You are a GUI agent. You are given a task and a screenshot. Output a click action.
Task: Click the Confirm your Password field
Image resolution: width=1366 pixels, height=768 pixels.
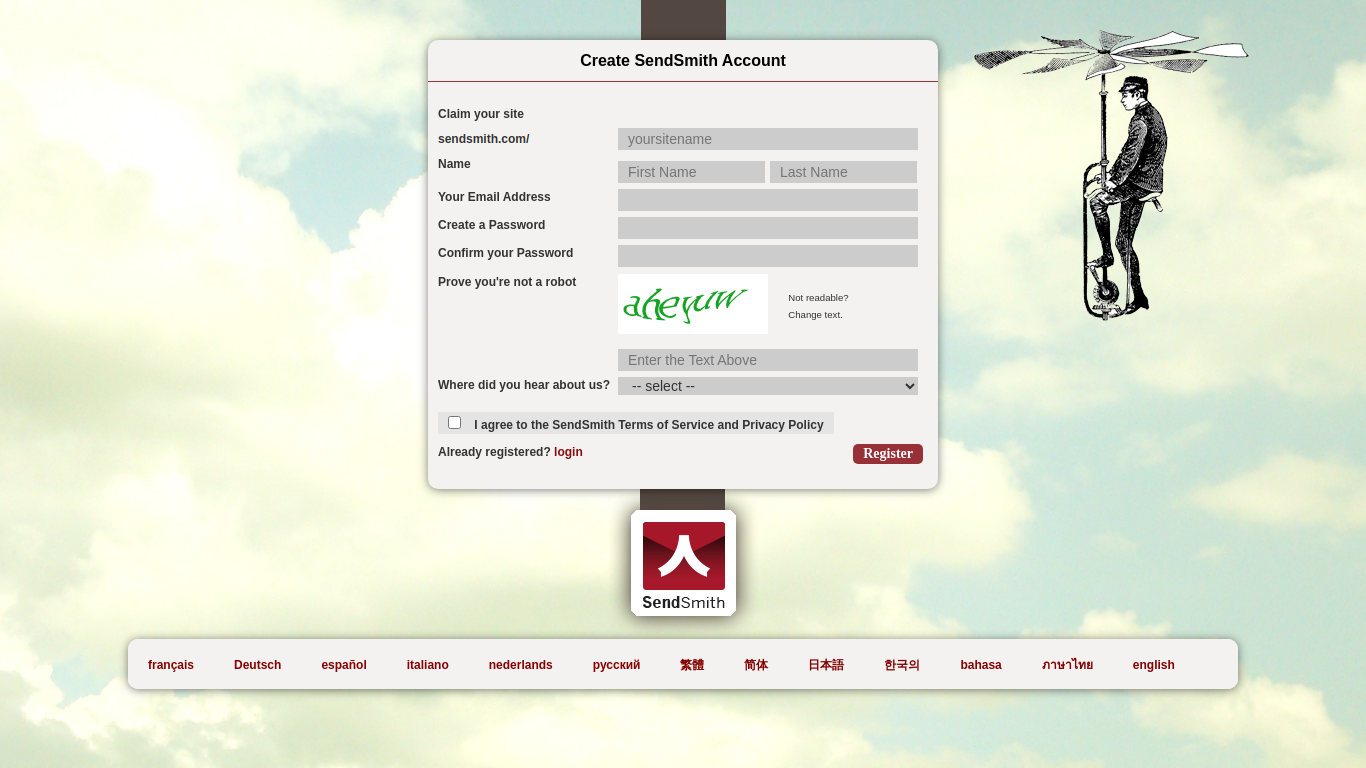(768, 256)
